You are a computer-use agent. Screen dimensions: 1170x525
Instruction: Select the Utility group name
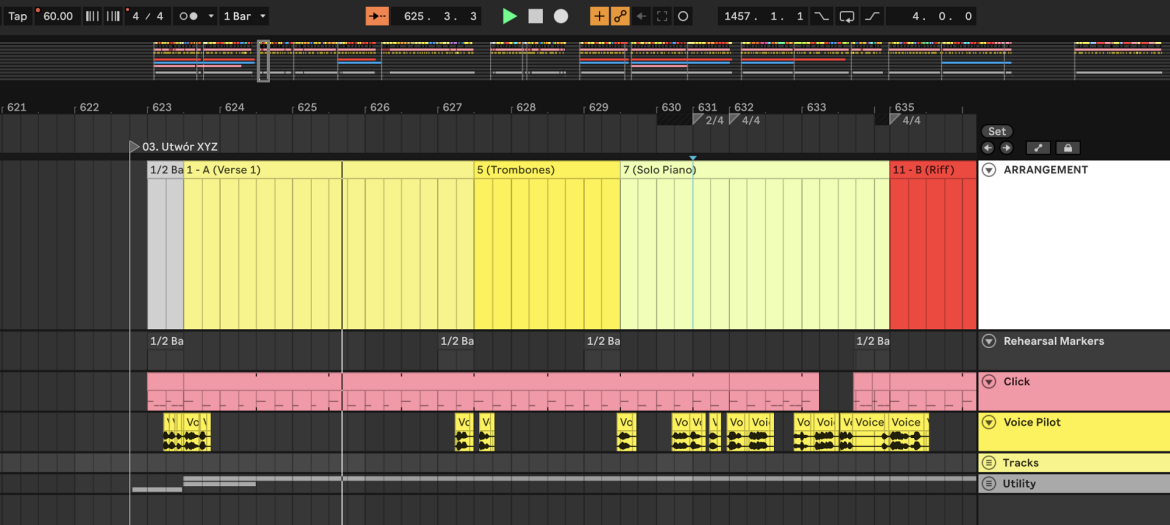click(1019, 483)
